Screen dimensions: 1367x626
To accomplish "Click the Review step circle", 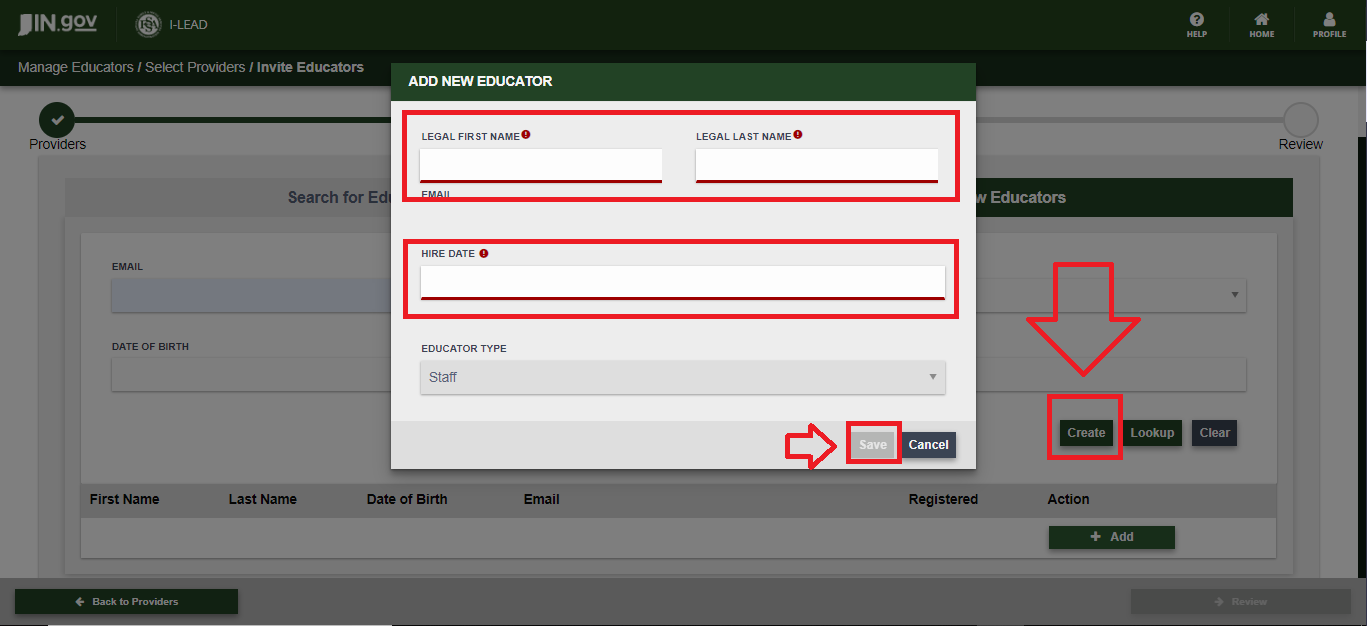I will click(x=1300, y=120).
